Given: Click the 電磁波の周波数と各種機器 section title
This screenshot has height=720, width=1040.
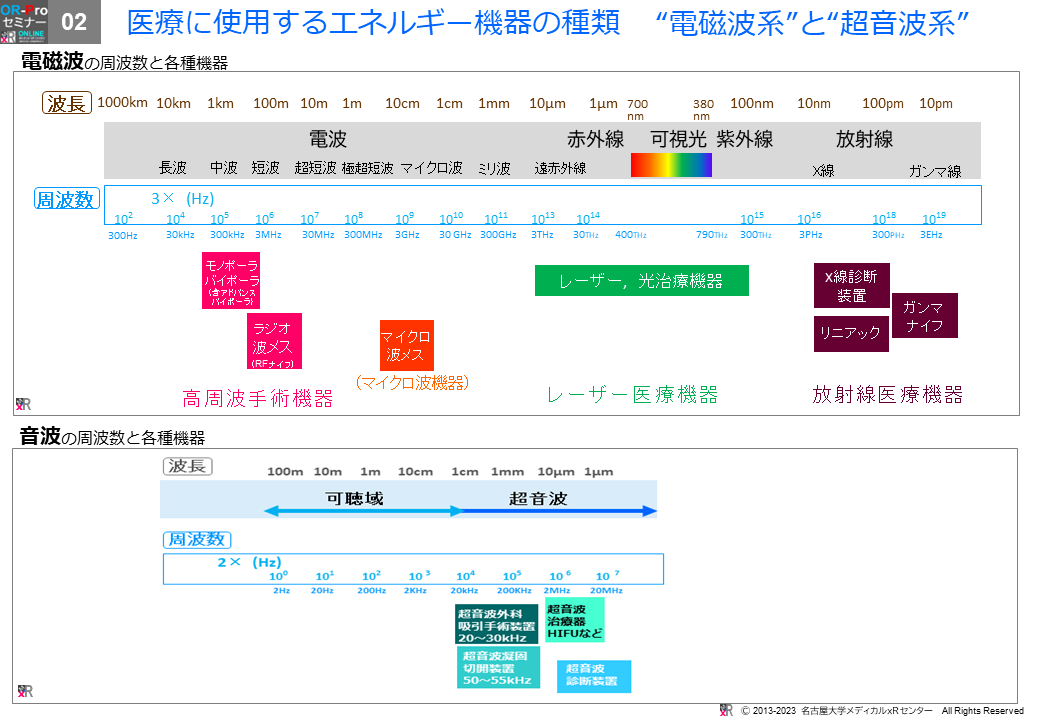Looking at the screenshot, I should (125, 62).
